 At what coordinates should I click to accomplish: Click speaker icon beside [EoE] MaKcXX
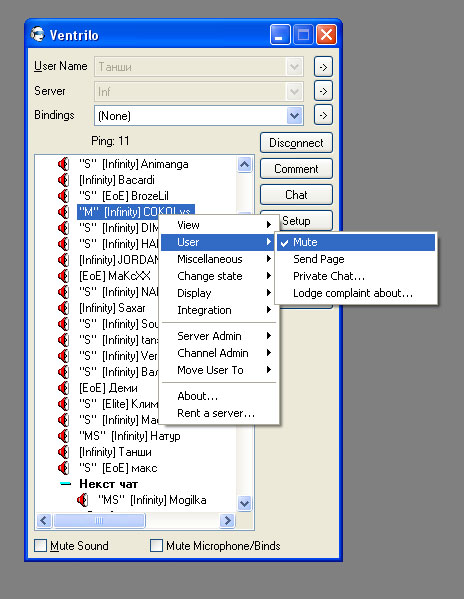click(x=63, y=276)
